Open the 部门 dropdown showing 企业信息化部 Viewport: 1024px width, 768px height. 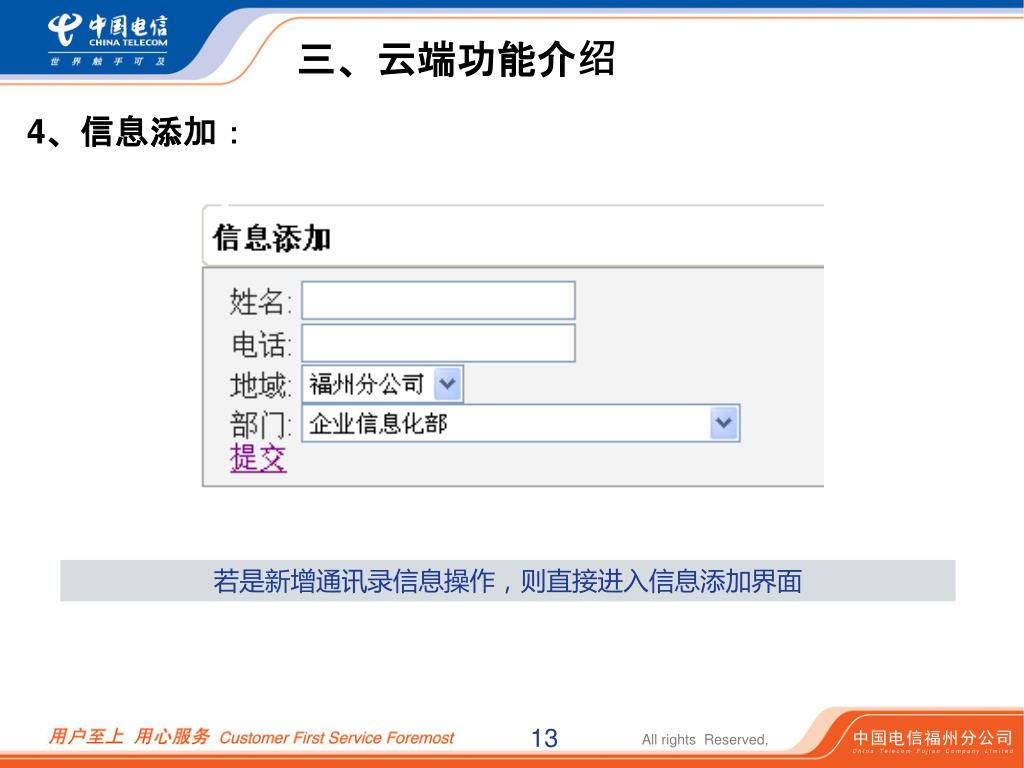520,423
